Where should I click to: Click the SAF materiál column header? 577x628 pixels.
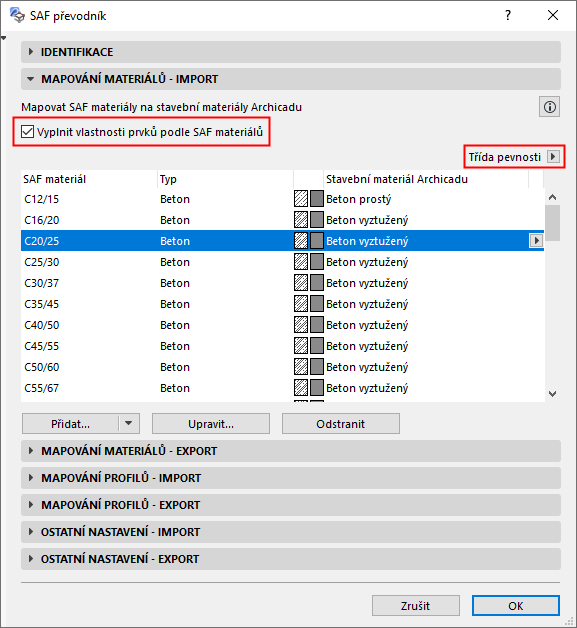[89, 179]
